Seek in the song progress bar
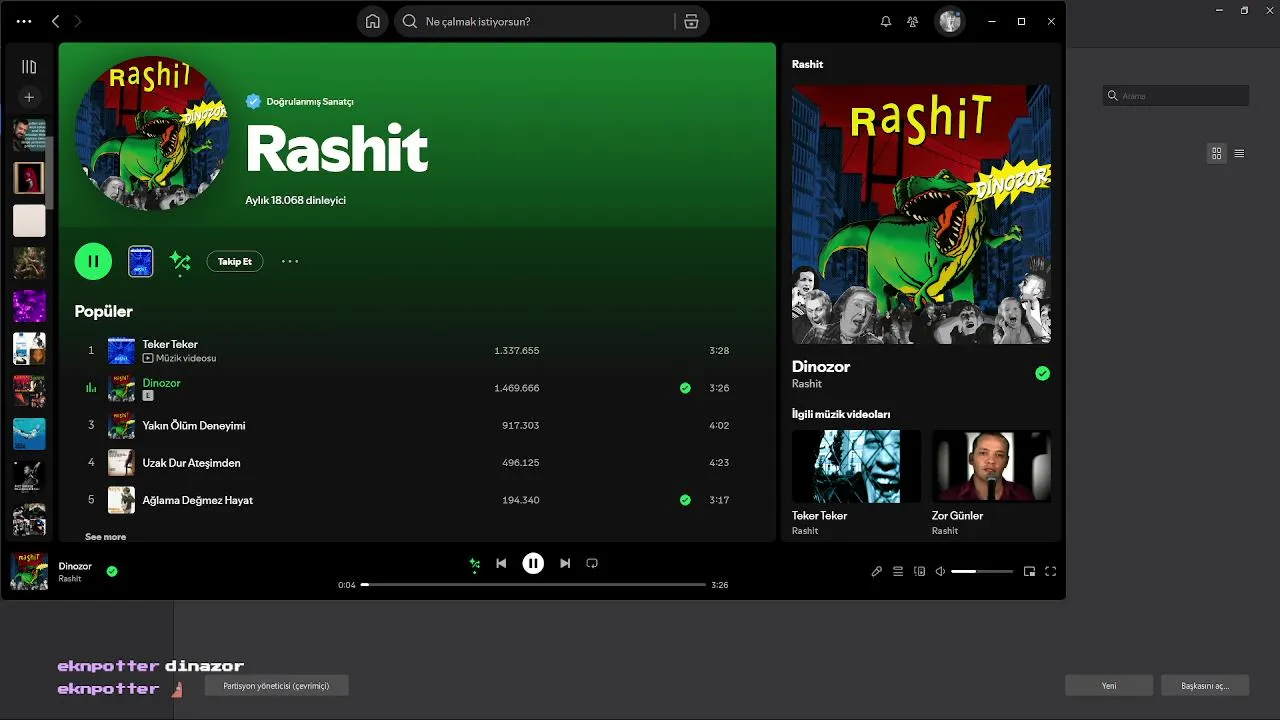Image resolution: width=1280 pixels, height=720 pixels. click(x=533, y=584)
